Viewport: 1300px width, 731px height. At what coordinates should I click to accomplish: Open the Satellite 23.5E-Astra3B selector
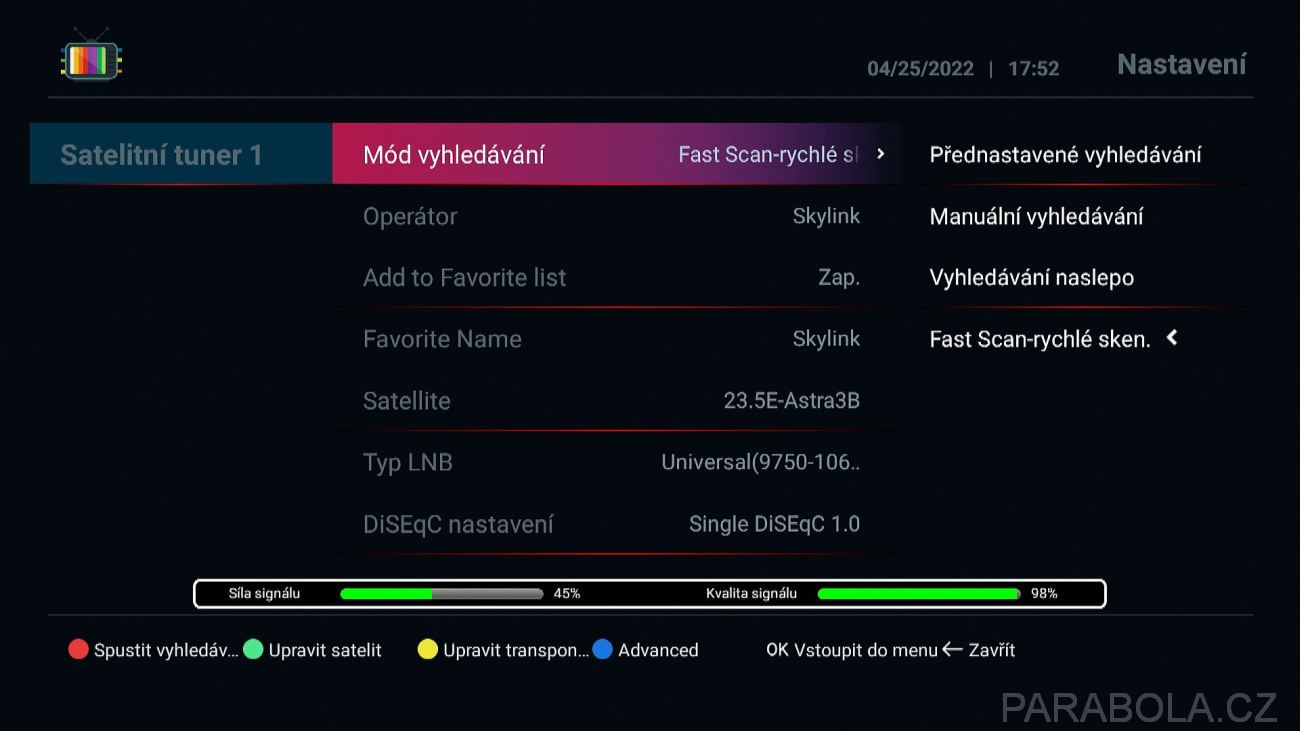point(616,400)
